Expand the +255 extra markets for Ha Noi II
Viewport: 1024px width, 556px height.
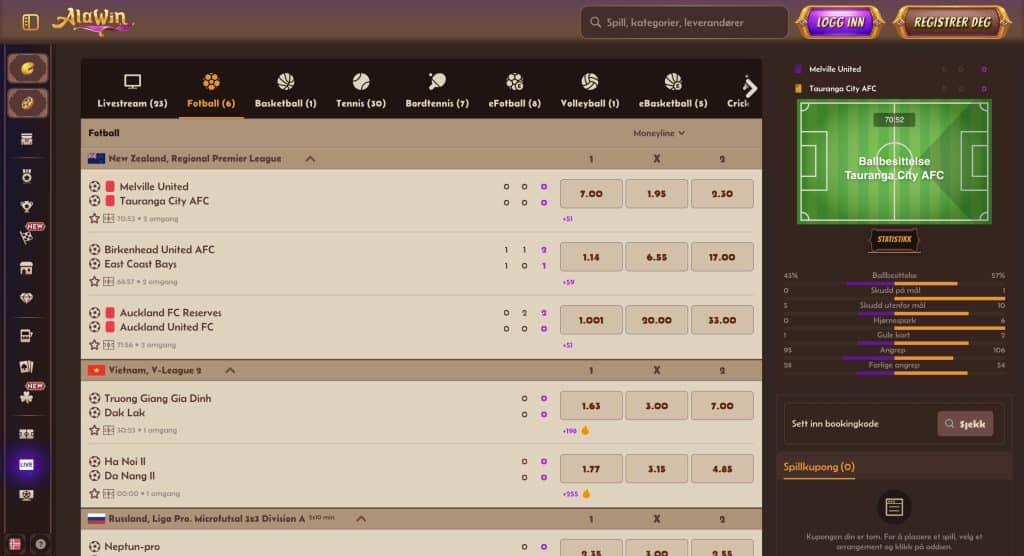570,494
